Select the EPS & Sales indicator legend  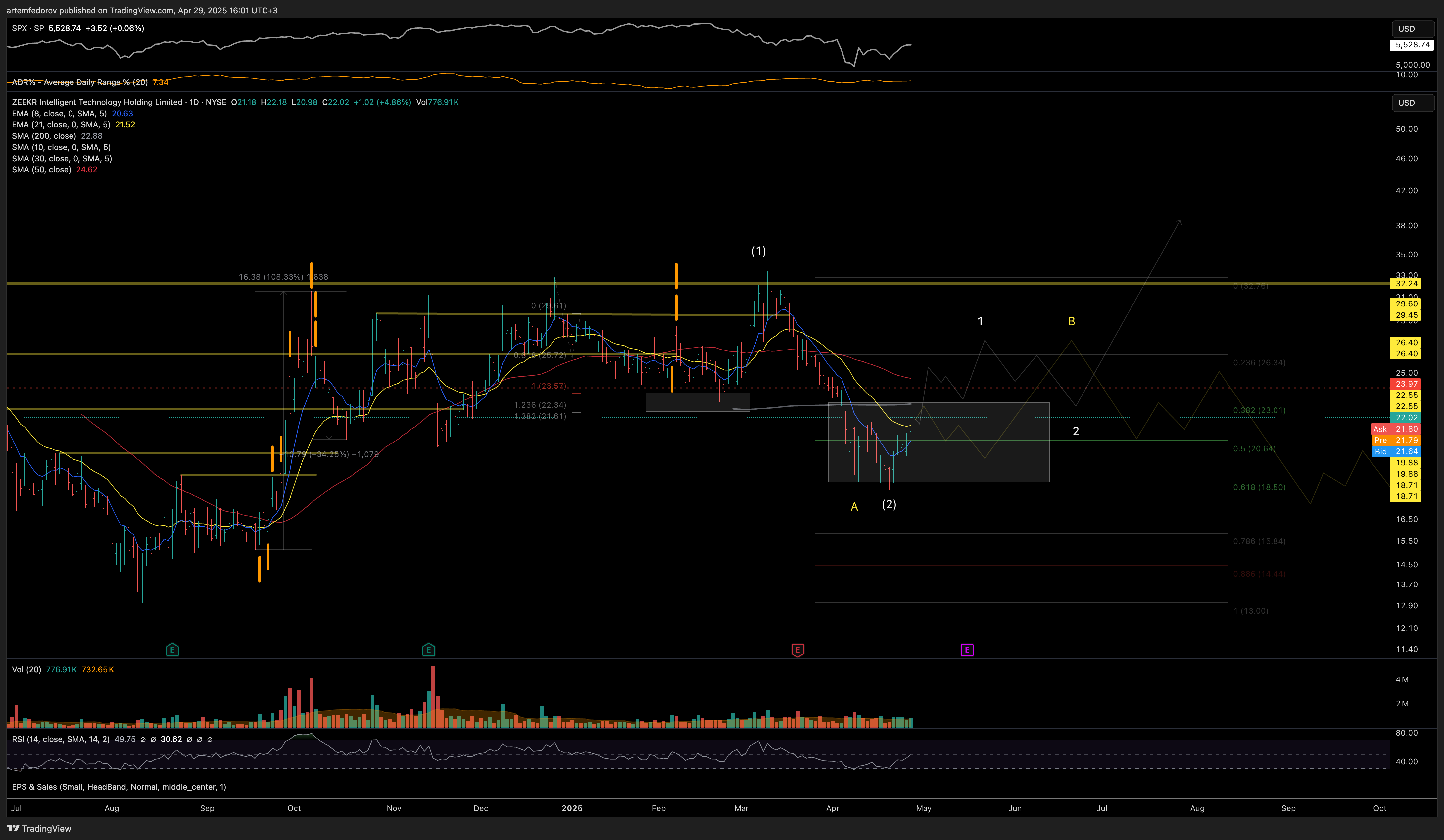[x=119, y=787]
